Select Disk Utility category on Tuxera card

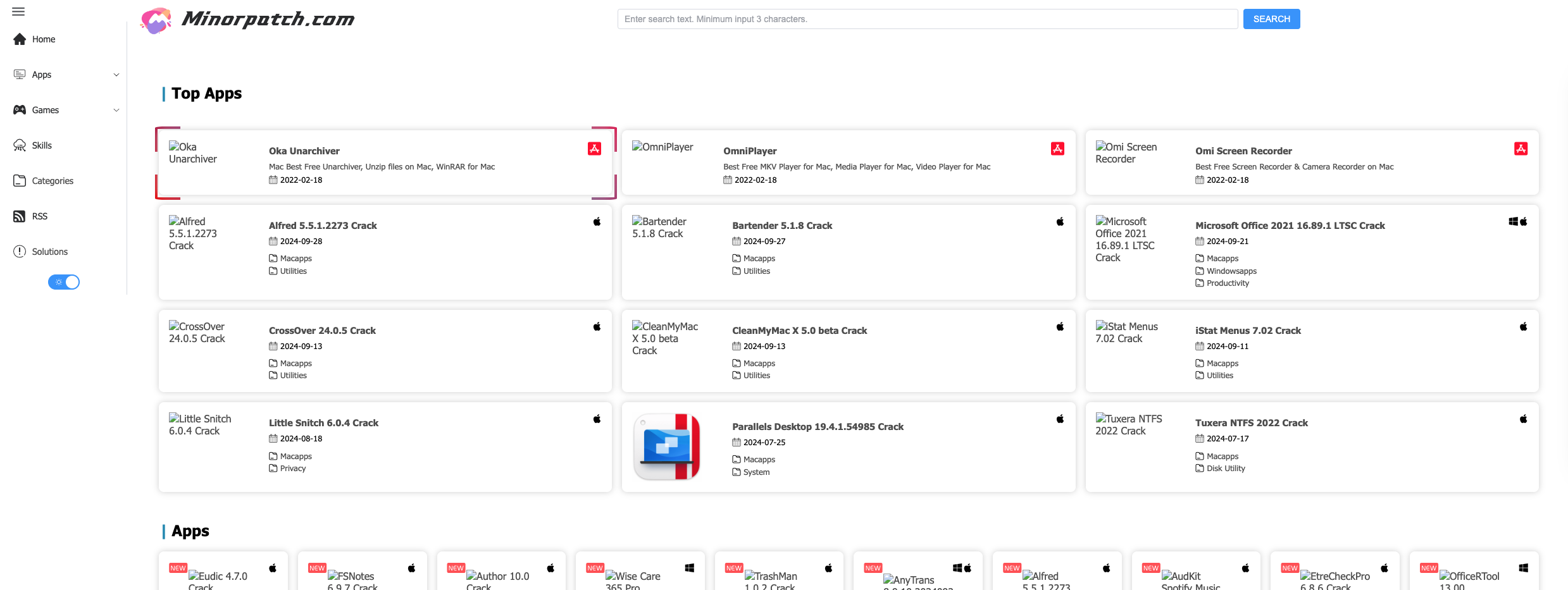(x=1226, y=469)
